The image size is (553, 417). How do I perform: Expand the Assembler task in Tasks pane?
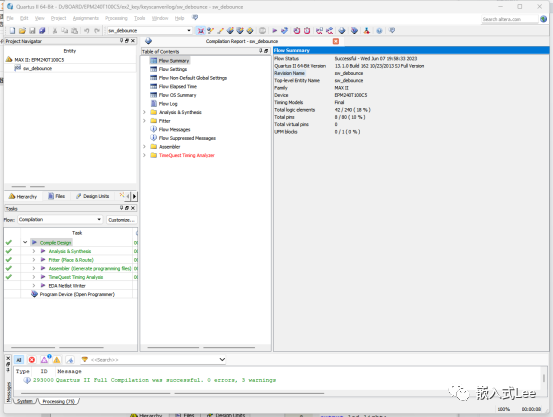pyautogui.click(x=34, y=268)
